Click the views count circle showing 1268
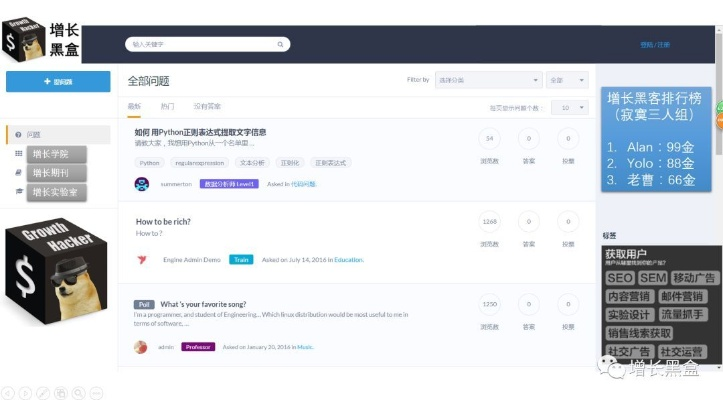The width and height of the screenshot is (723, 400). coord(489,223)
